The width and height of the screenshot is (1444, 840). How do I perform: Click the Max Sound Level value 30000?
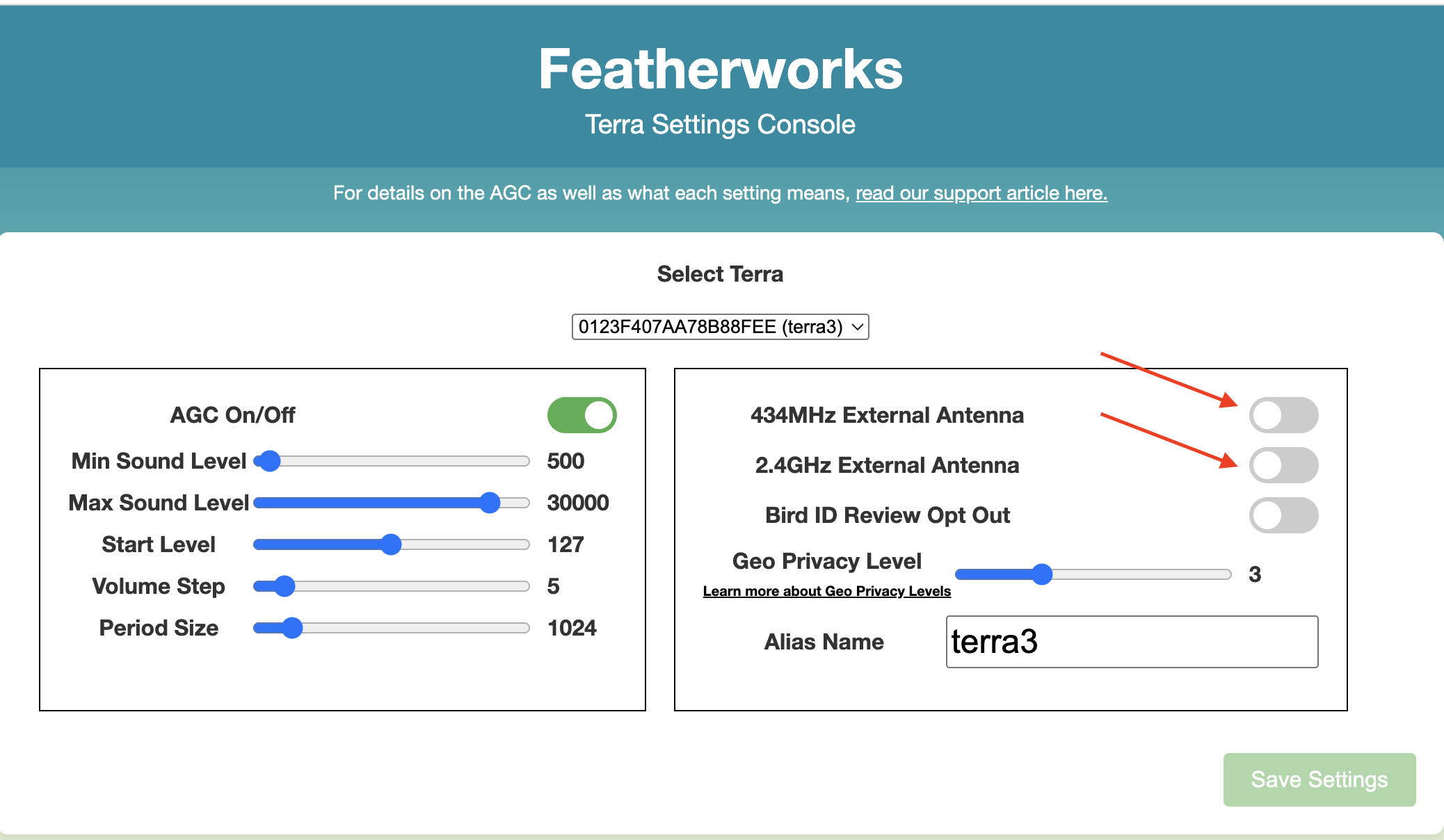point(578,503)
